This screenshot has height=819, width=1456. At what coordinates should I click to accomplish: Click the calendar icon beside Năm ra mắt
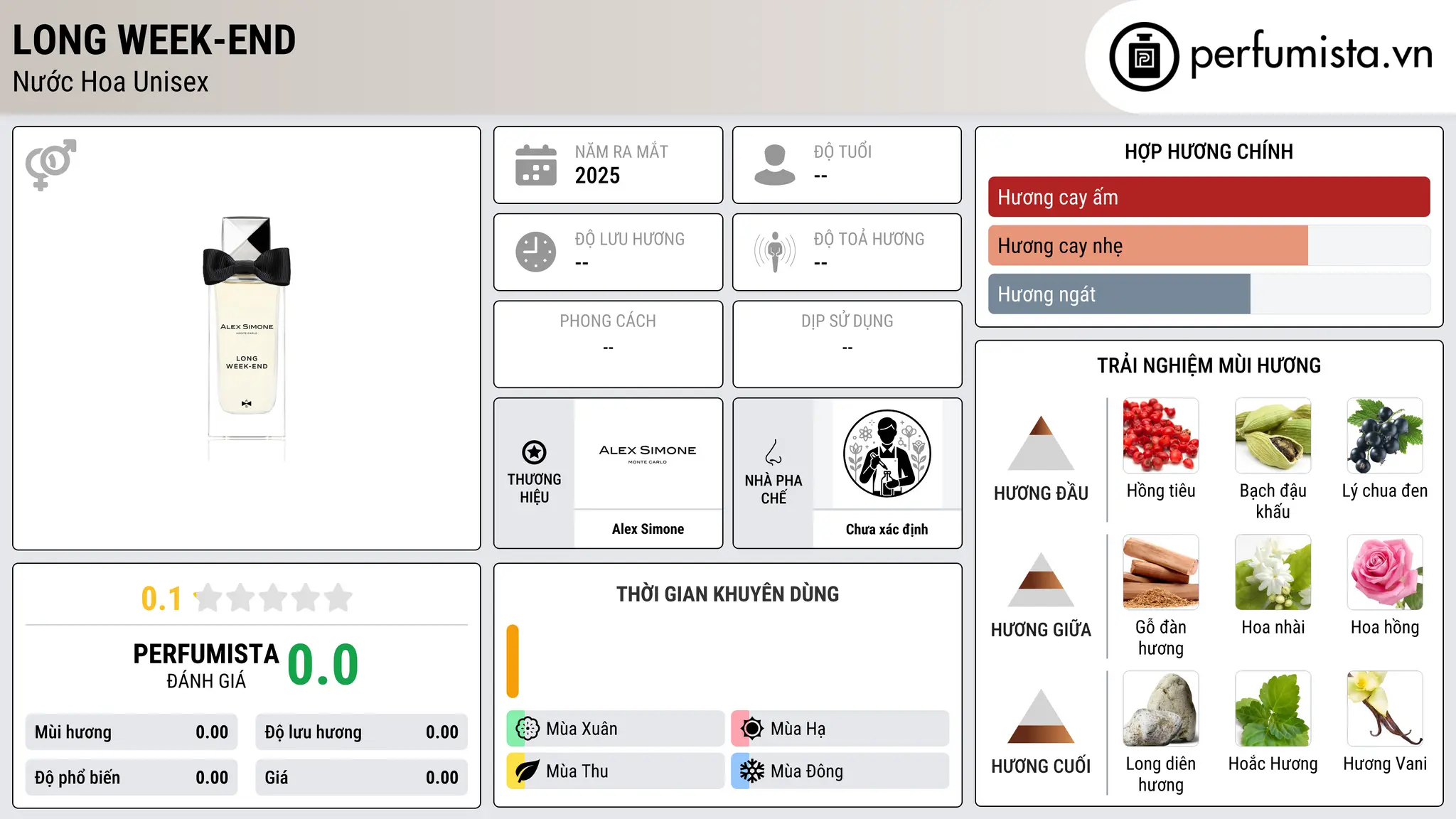point(536,165)
